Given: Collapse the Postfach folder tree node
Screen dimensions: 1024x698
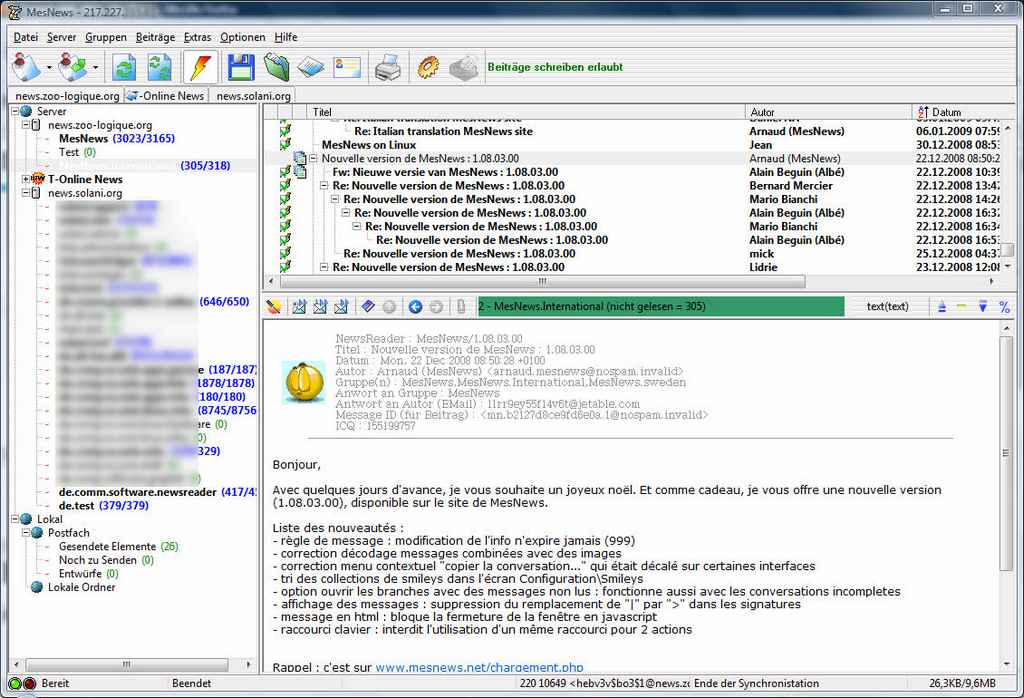Looking at the screenshot, I should pos(26,533).
